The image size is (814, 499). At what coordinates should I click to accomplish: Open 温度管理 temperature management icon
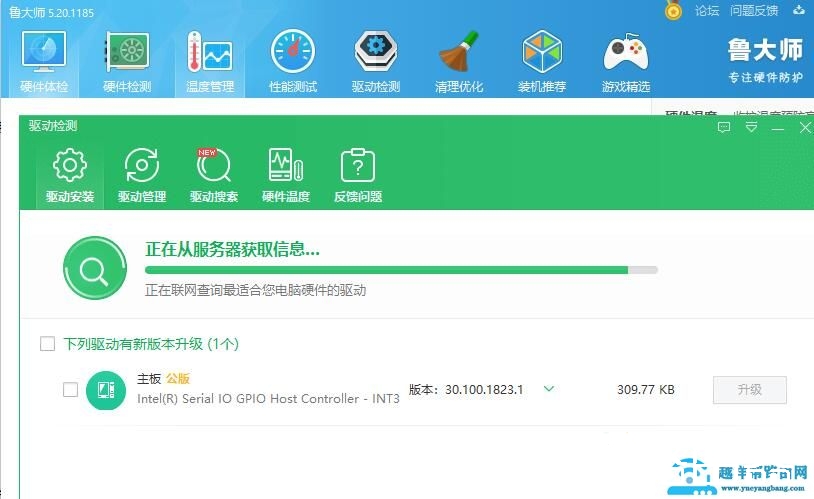[210, 62]
